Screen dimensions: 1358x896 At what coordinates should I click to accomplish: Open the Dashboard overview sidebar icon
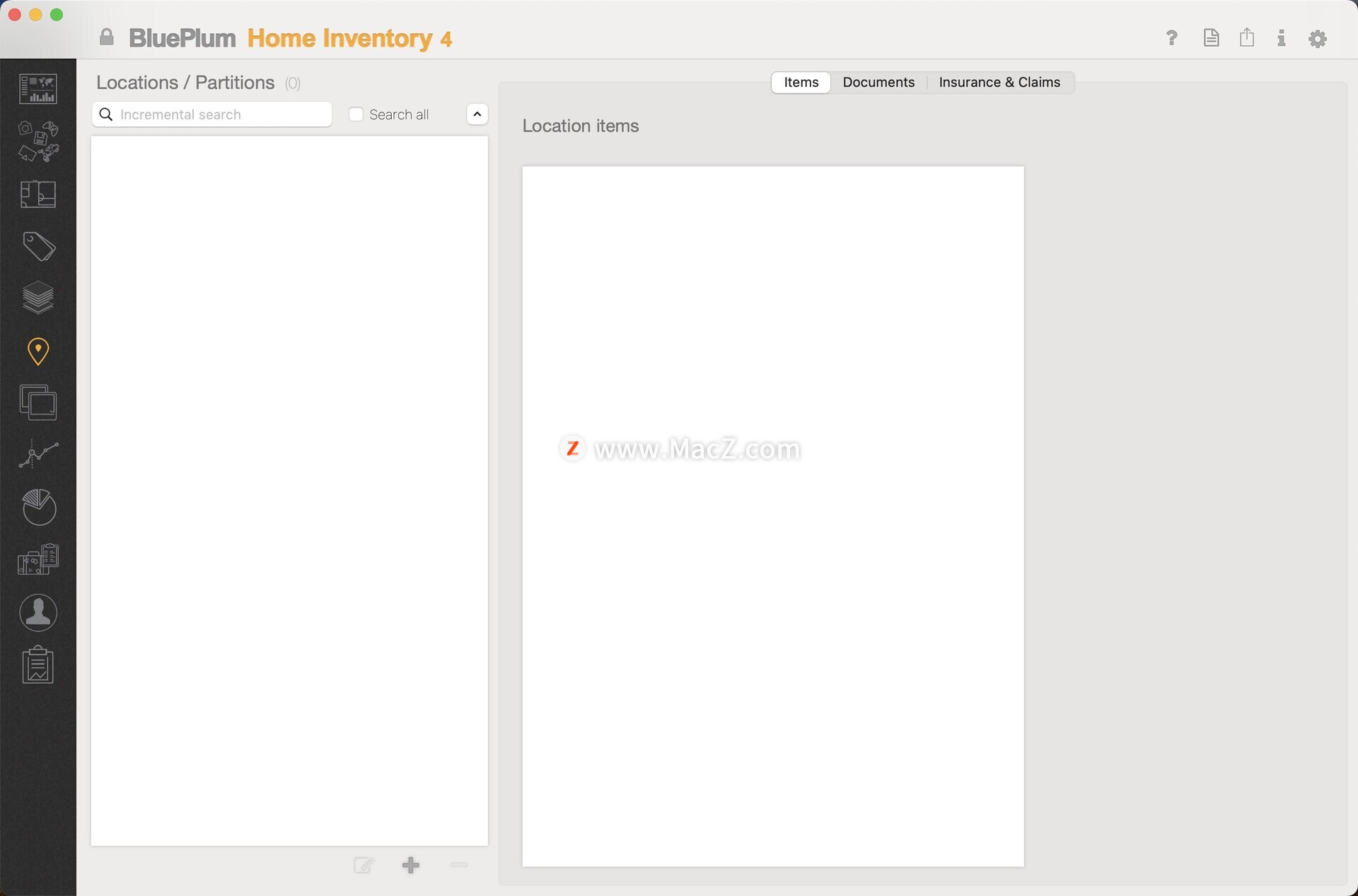point(38,89)
